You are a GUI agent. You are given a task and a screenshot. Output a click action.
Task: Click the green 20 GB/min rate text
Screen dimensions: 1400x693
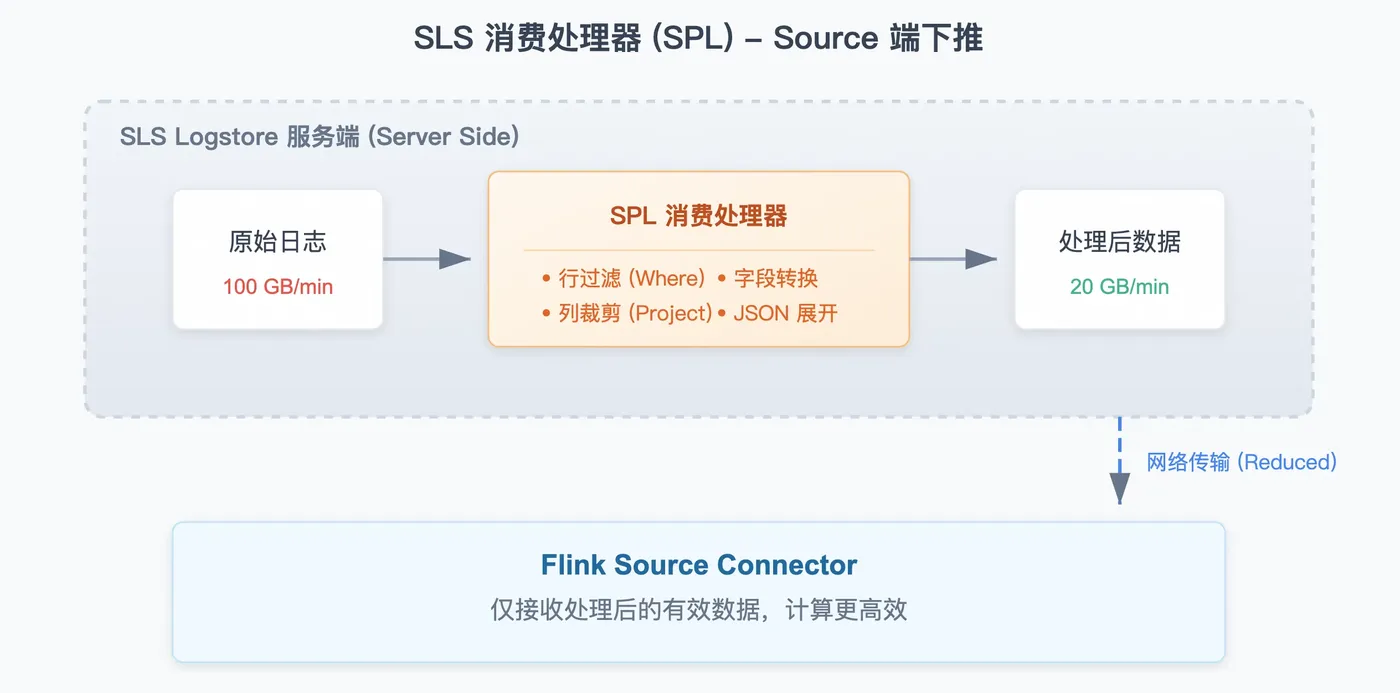coord(1119,287)
